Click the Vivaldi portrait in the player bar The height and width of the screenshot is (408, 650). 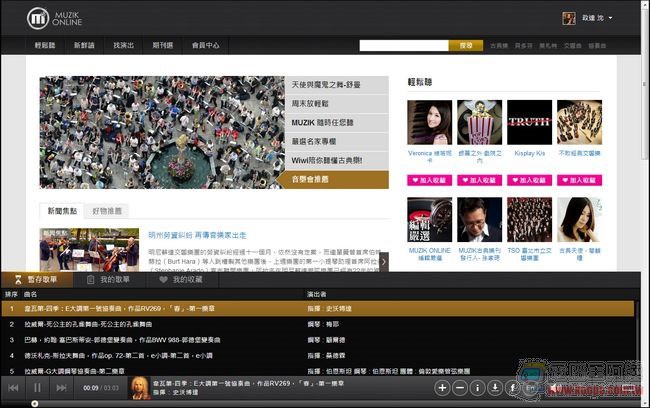point(139,388)
